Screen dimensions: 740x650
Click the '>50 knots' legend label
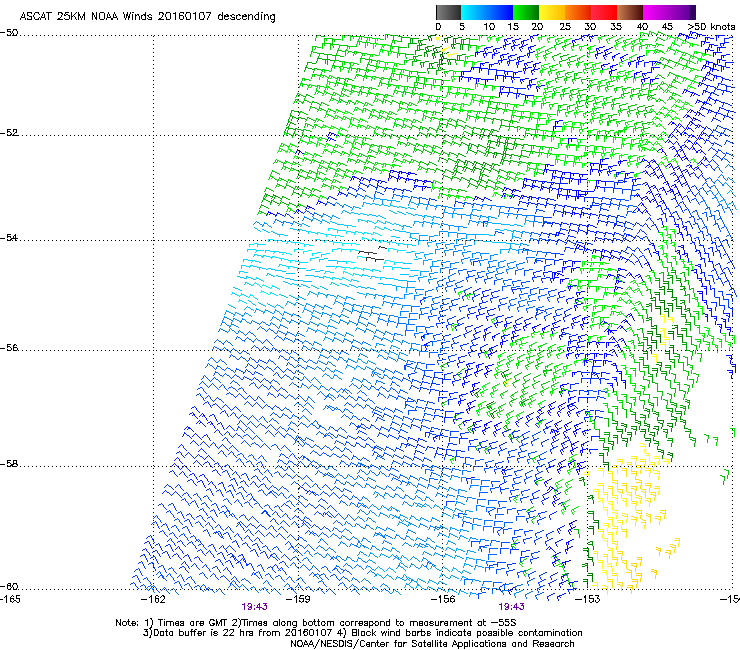point(711,27)
